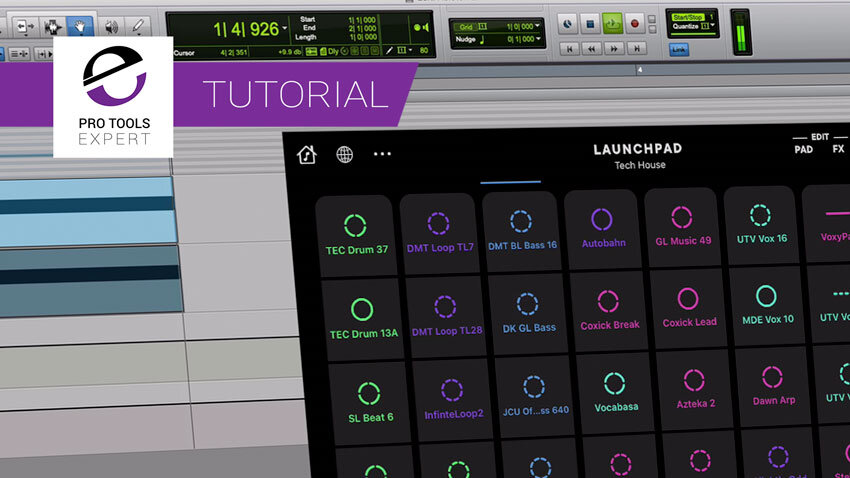The width and height of the screenshot is (850, 478).
Task: Click the +9.9 db level readout
Action: click(289, 52)
